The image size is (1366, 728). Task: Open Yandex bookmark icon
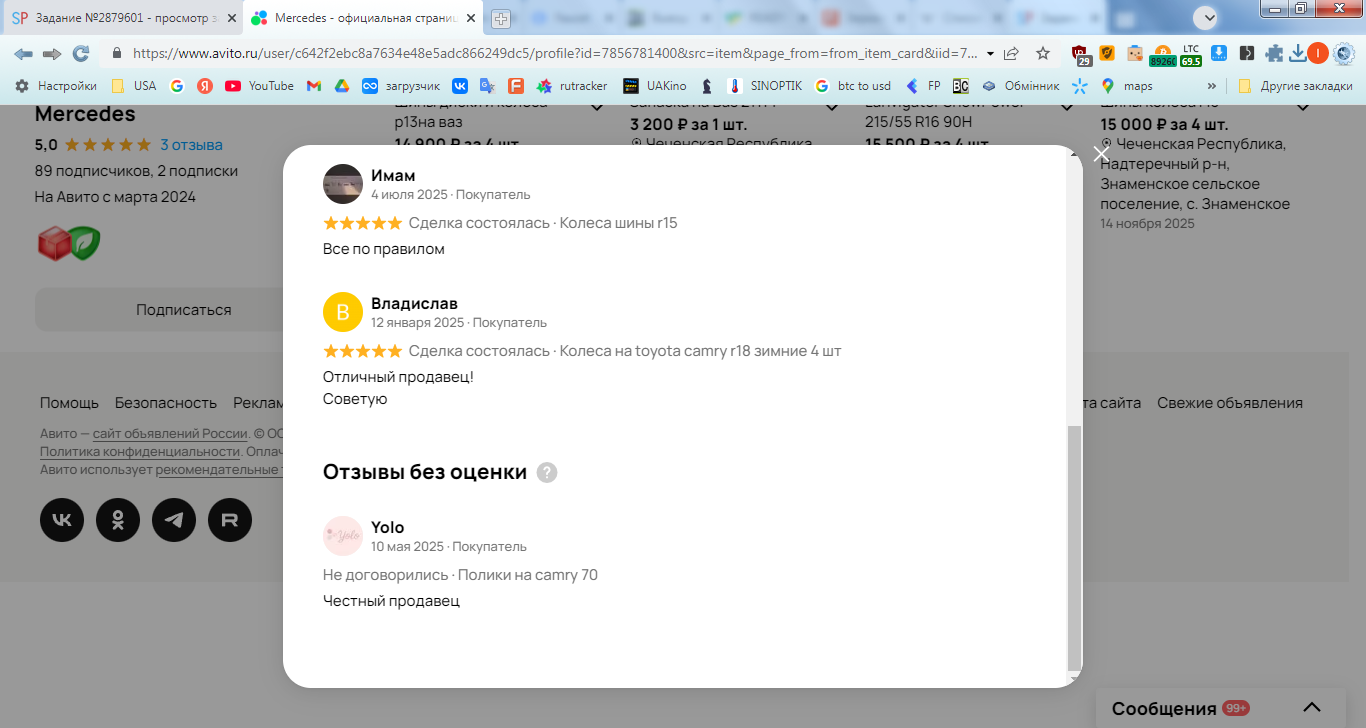205,86
